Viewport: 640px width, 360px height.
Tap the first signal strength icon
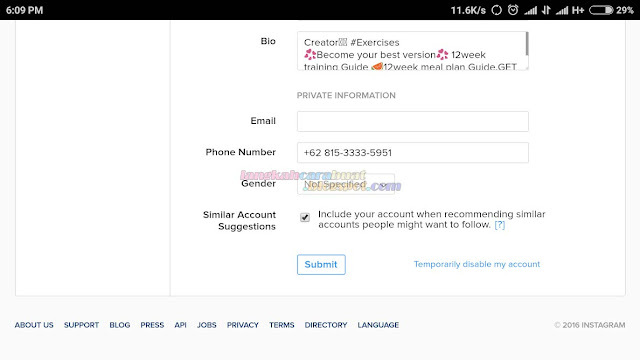[x=531, y=10]
